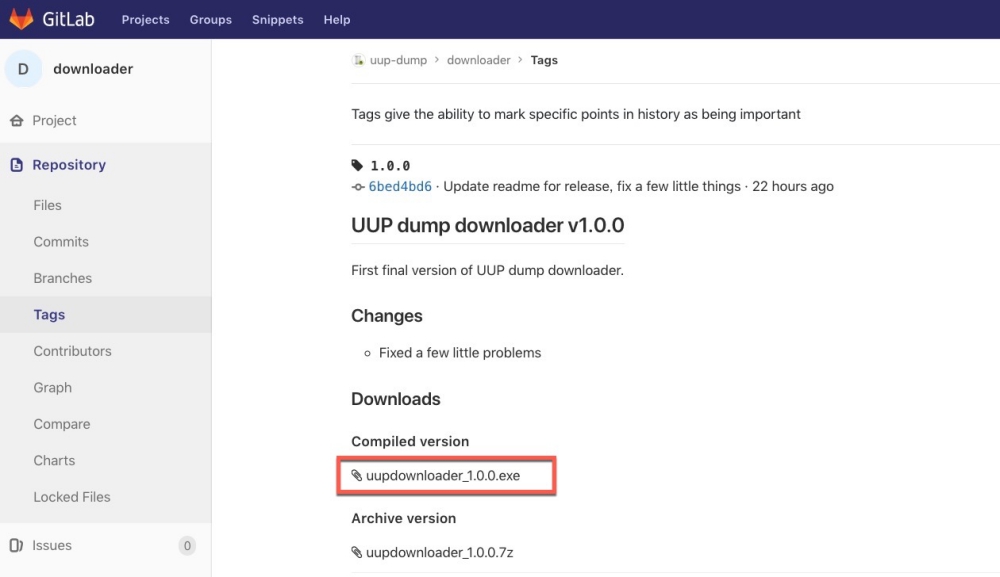Open Locked Files in the sidebar
Image resolution: width=1000 pixels, height=577 pixels.
click(x=72, y=497)
